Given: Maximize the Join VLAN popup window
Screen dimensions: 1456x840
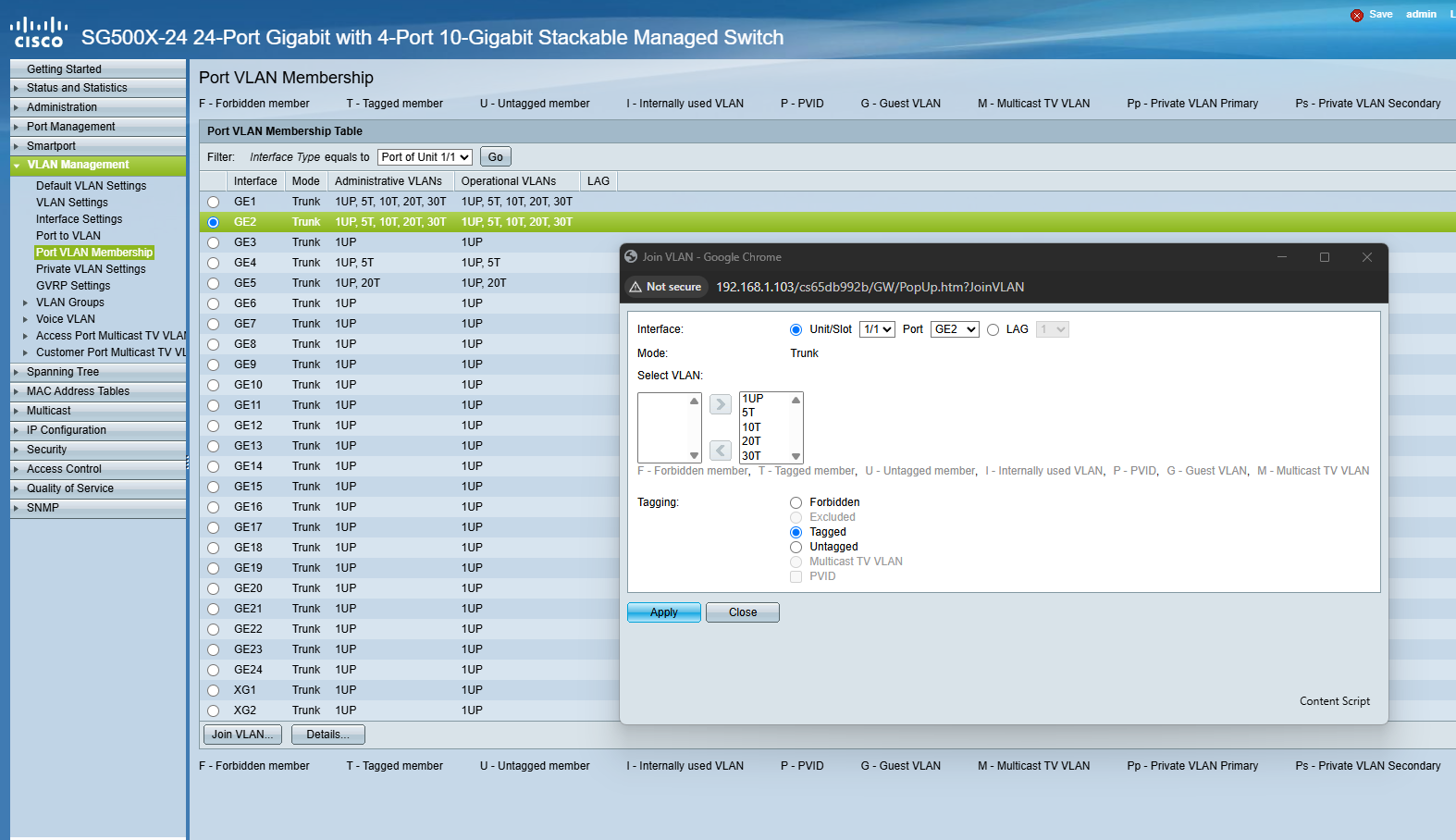Looking at the screenshot, I should 1325,257.
